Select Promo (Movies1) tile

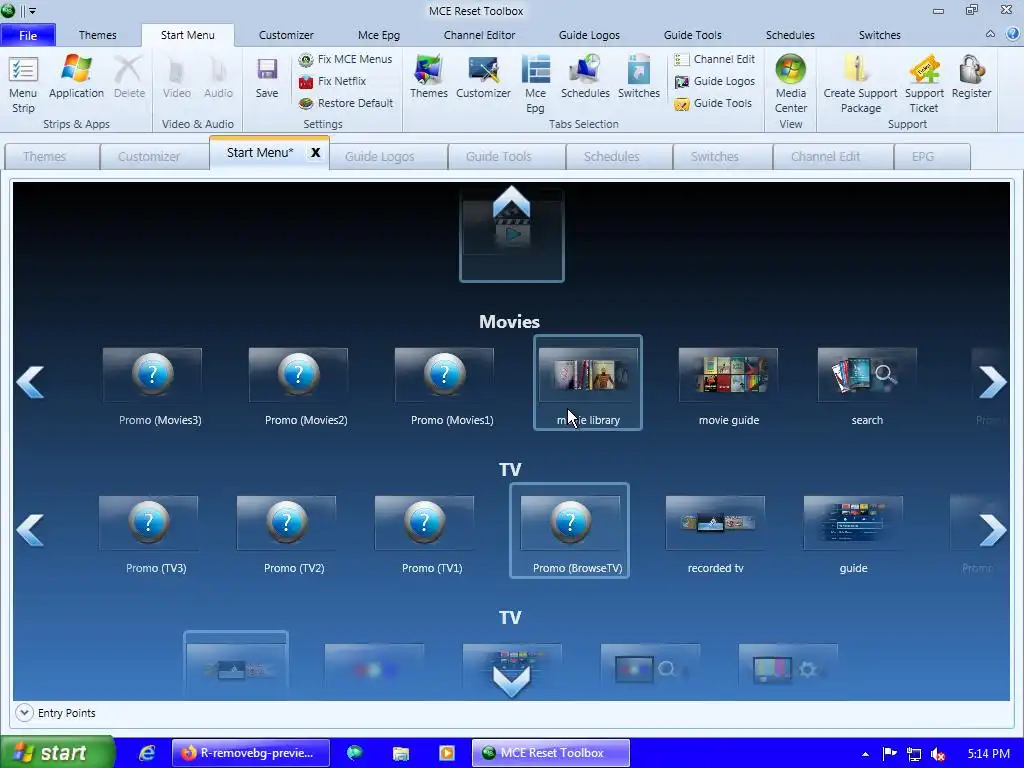coord(445,387)
